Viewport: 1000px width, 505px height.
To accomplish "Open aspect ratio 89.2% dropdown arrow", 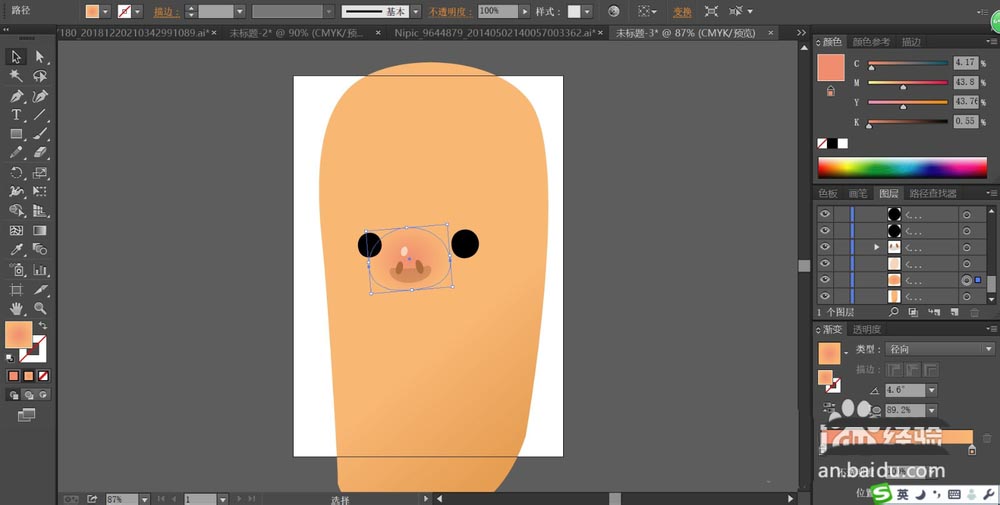I will tap(932, 410).
